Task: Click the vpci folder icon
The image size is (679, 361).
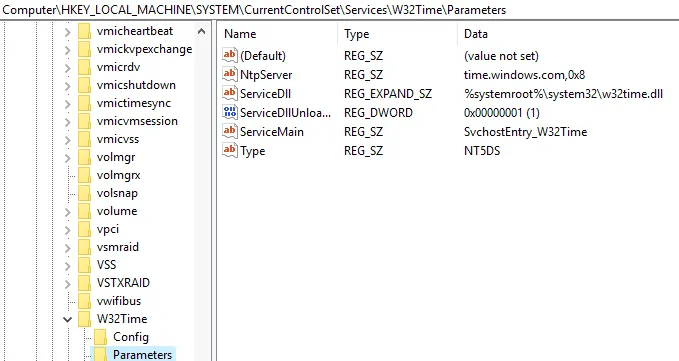Action: click(84, 229)
